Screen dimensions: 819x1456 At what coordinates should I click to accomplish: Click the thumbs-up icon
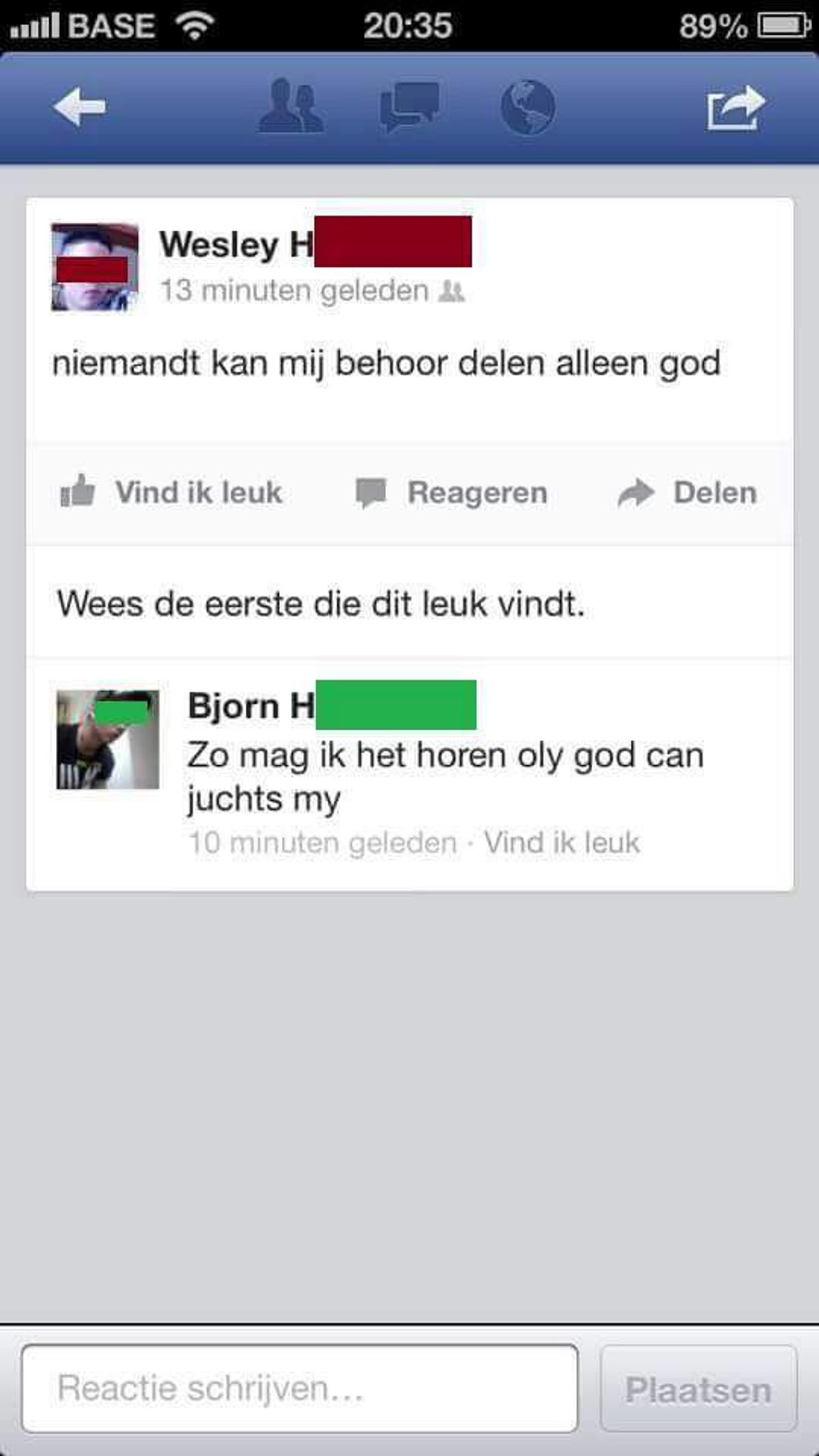(x=77, y=491)
